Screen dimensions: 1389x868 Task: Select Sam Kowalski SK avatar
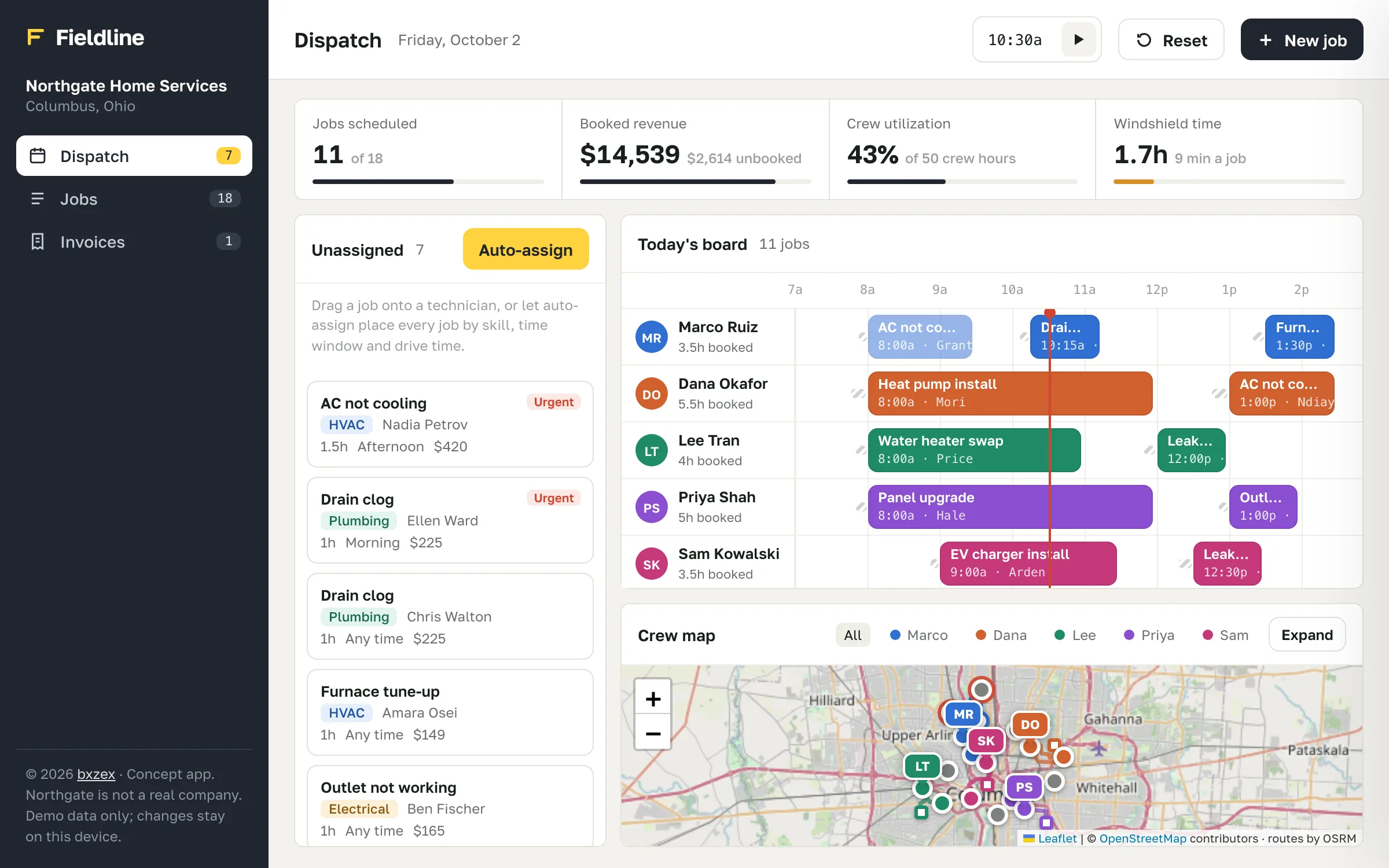651,564
